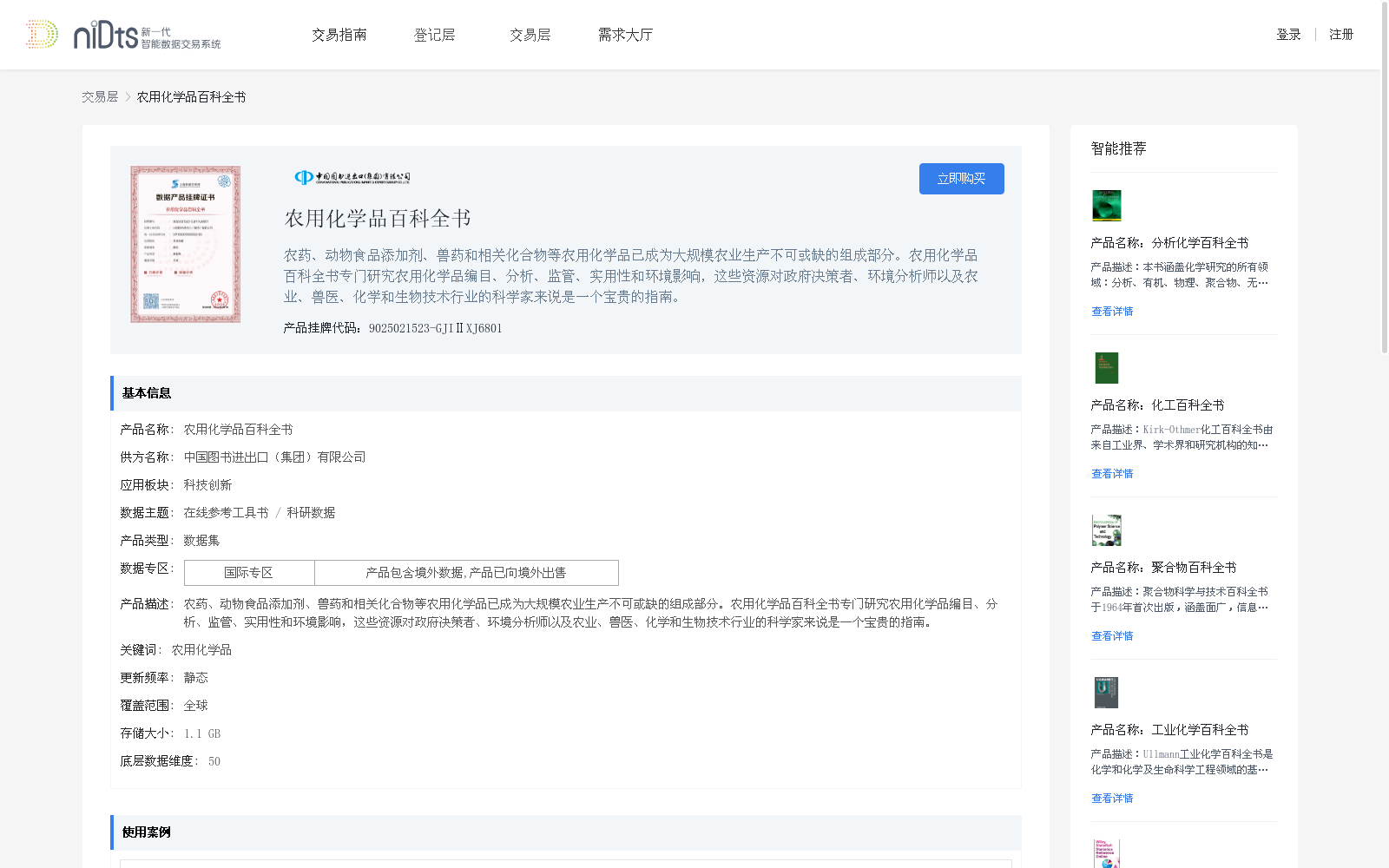Open 分析化学百科全书 book cover thumbnail
Viewport: 1389px width, 868px height.
pyautogui.click(x=1107, y=206)
